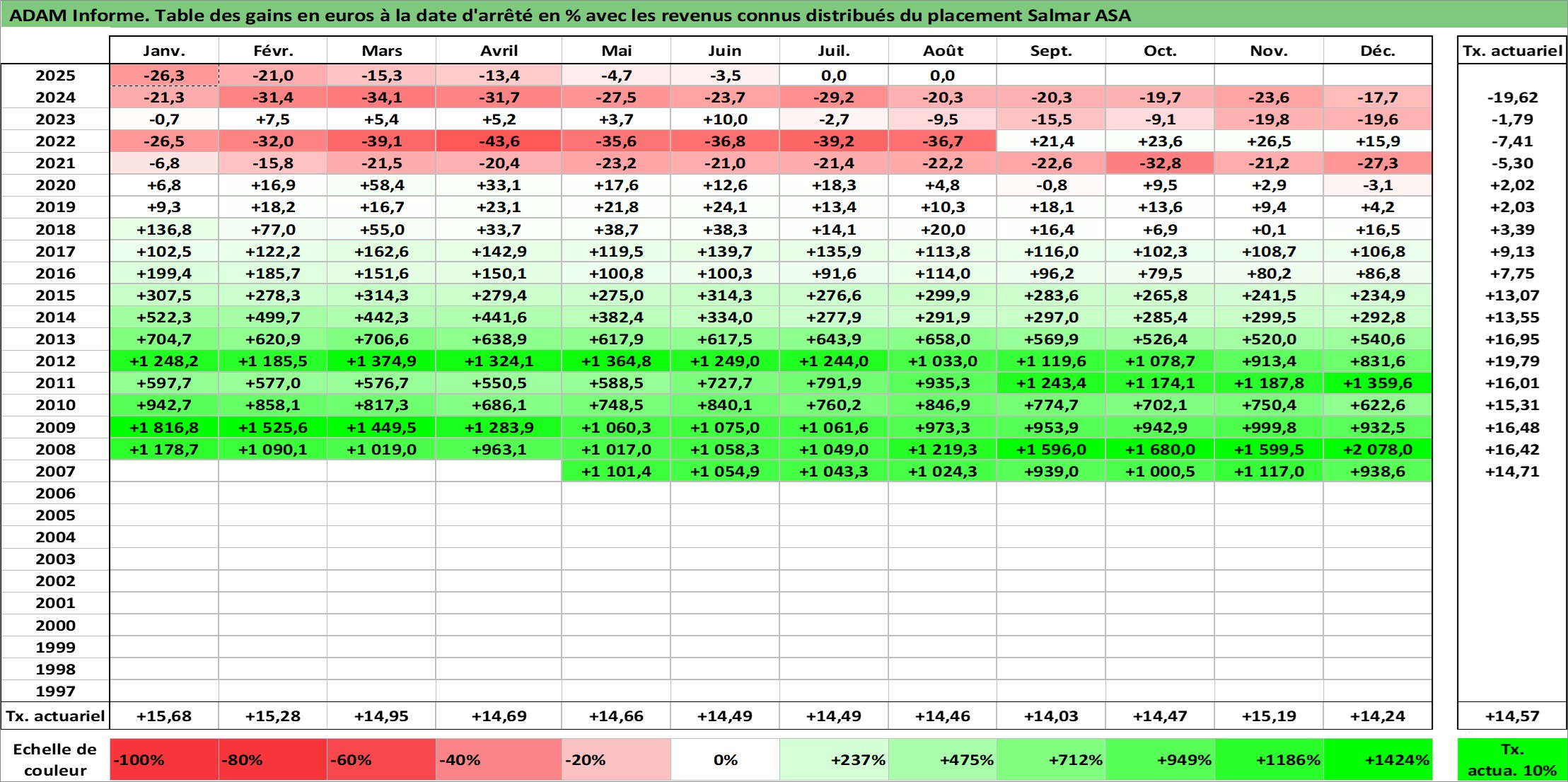Select the cell +136,8 in 2018
Image resolution: width=1568 pixels, height=782 pixels.
pyautogui.click(x=164, y=229)
